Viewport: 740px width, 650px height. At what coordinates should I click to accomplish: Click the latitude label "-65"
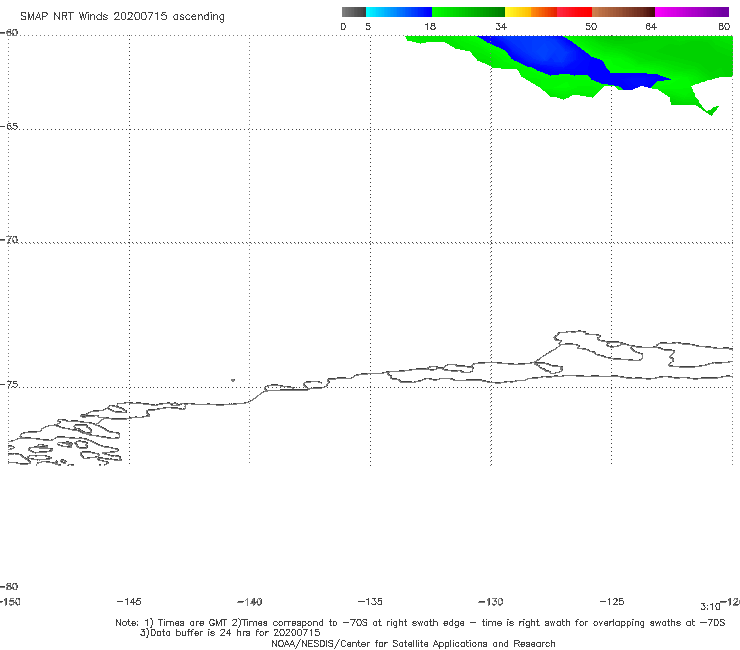9,127
